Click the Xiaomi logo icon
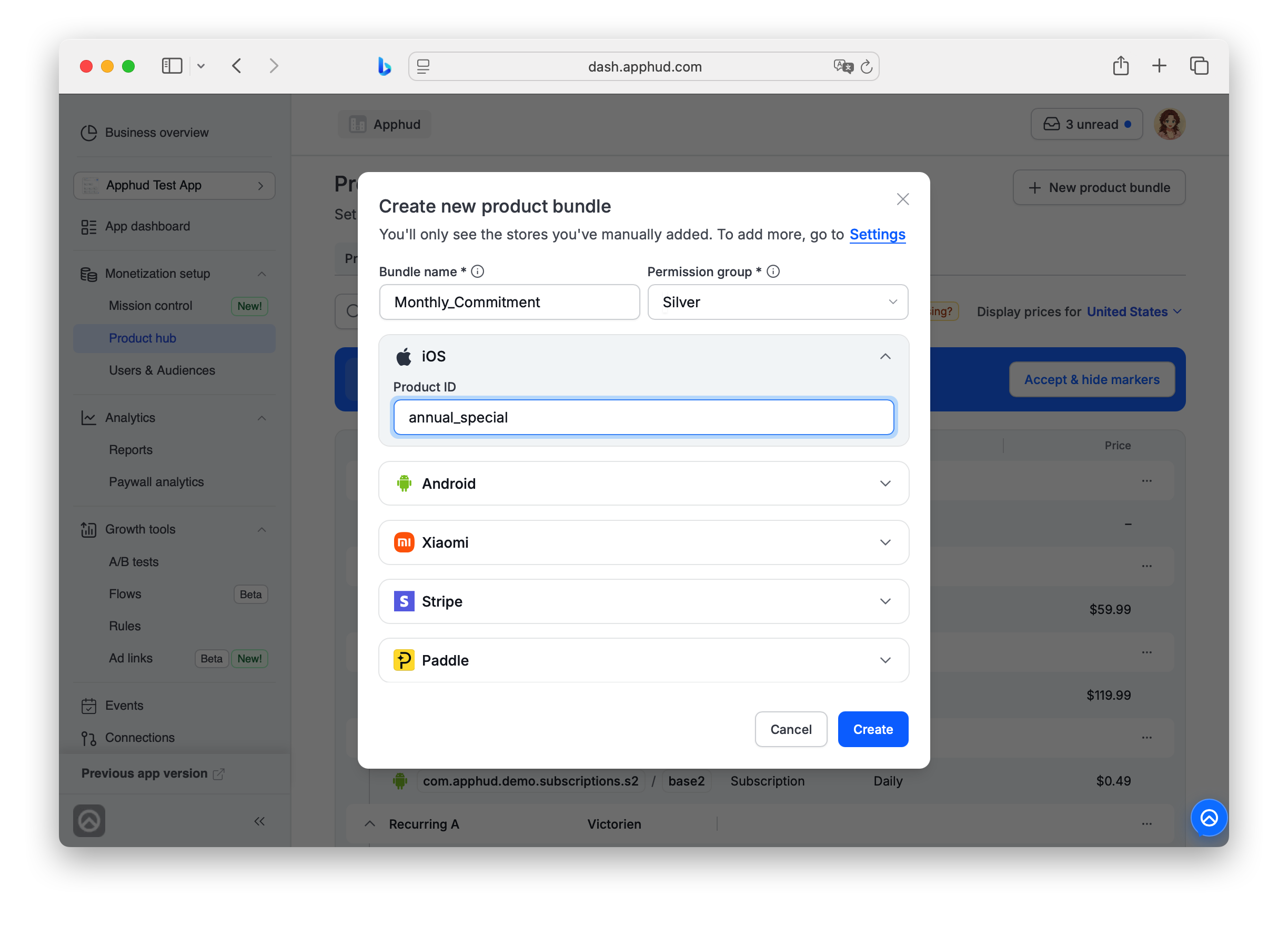This screenshot has width=1288, height=926. (x=404, y=542)
